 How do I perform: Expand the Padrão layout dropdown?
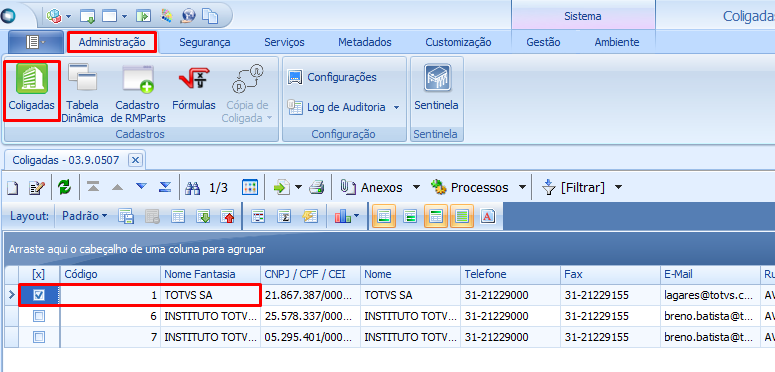coord(85,216)
